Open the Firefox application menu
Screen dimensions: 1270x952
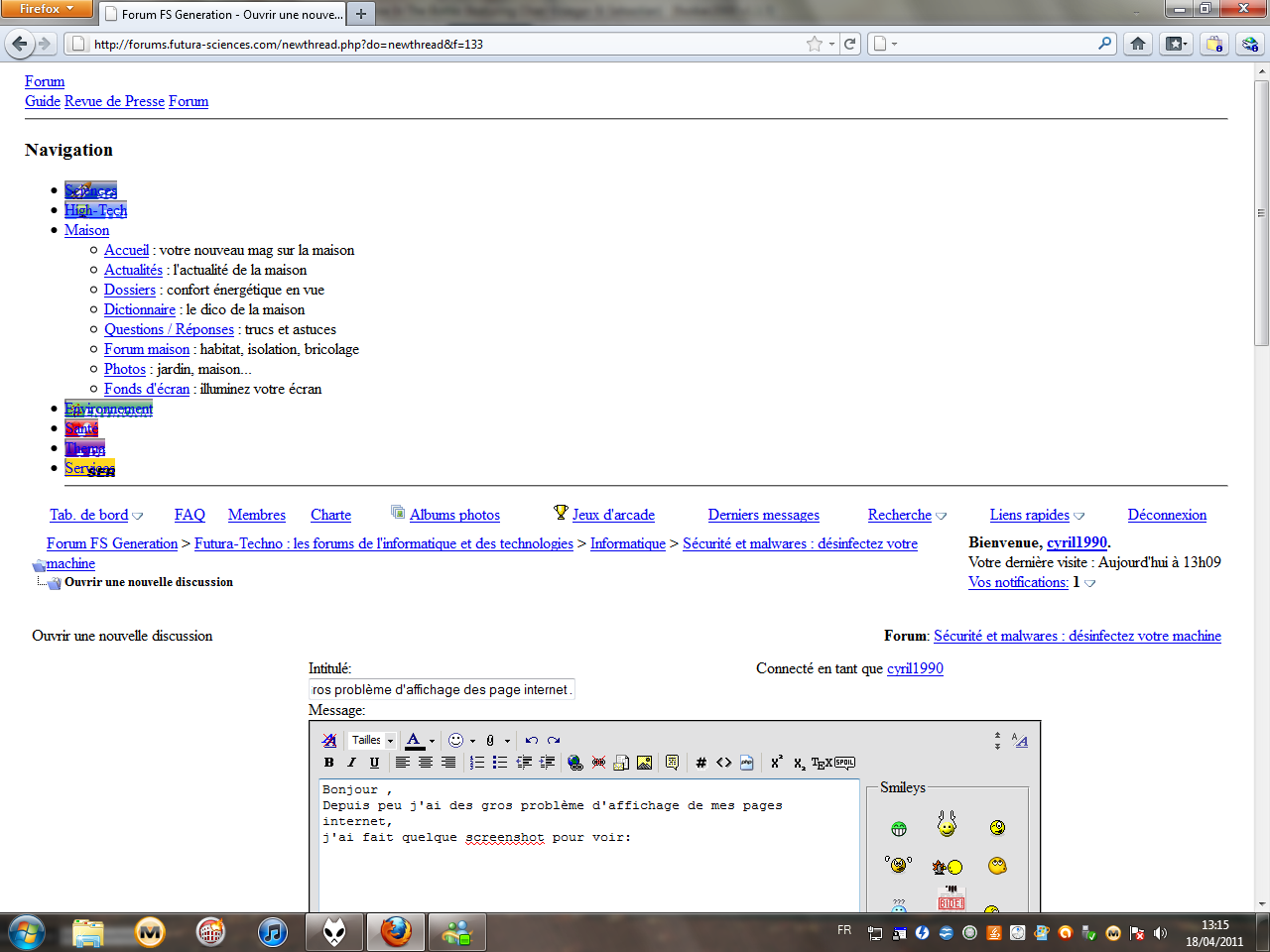coord(47,9)
